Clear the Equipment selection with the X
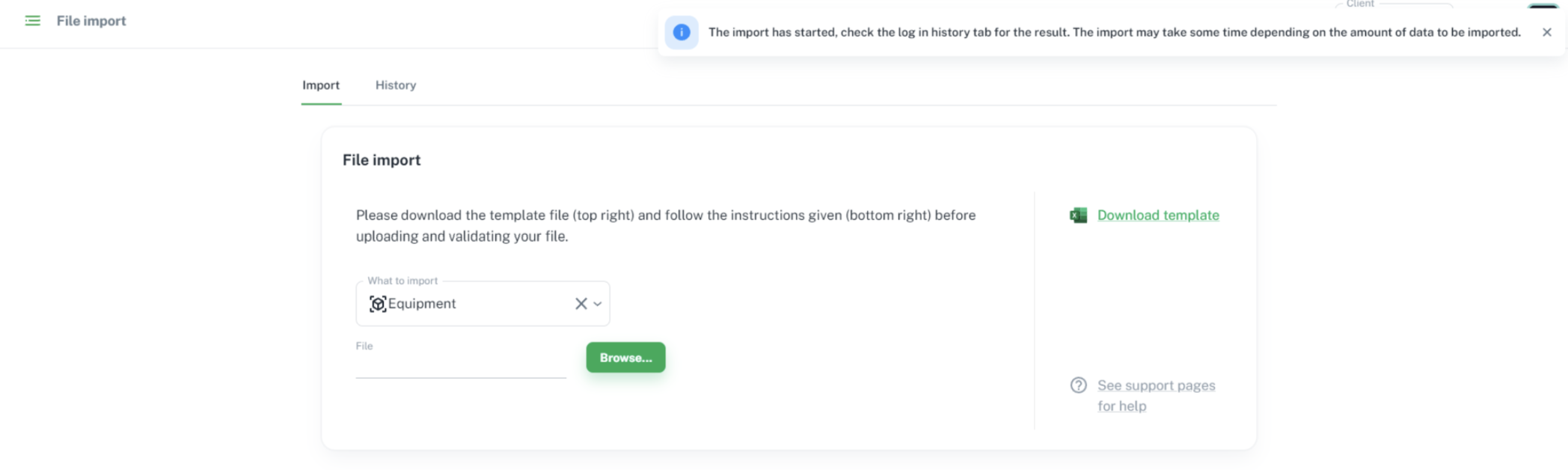This screenshot has width=1568, height=470. (x=581, y=304)
